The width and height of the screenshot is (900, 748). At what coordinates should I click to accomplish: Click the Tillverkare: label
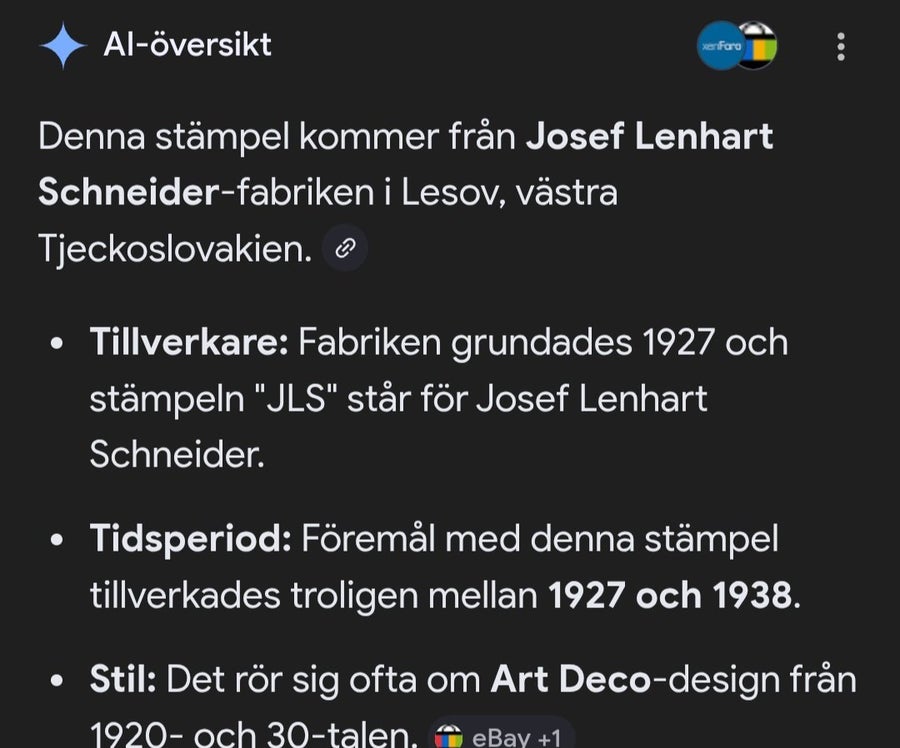point(189,342)
